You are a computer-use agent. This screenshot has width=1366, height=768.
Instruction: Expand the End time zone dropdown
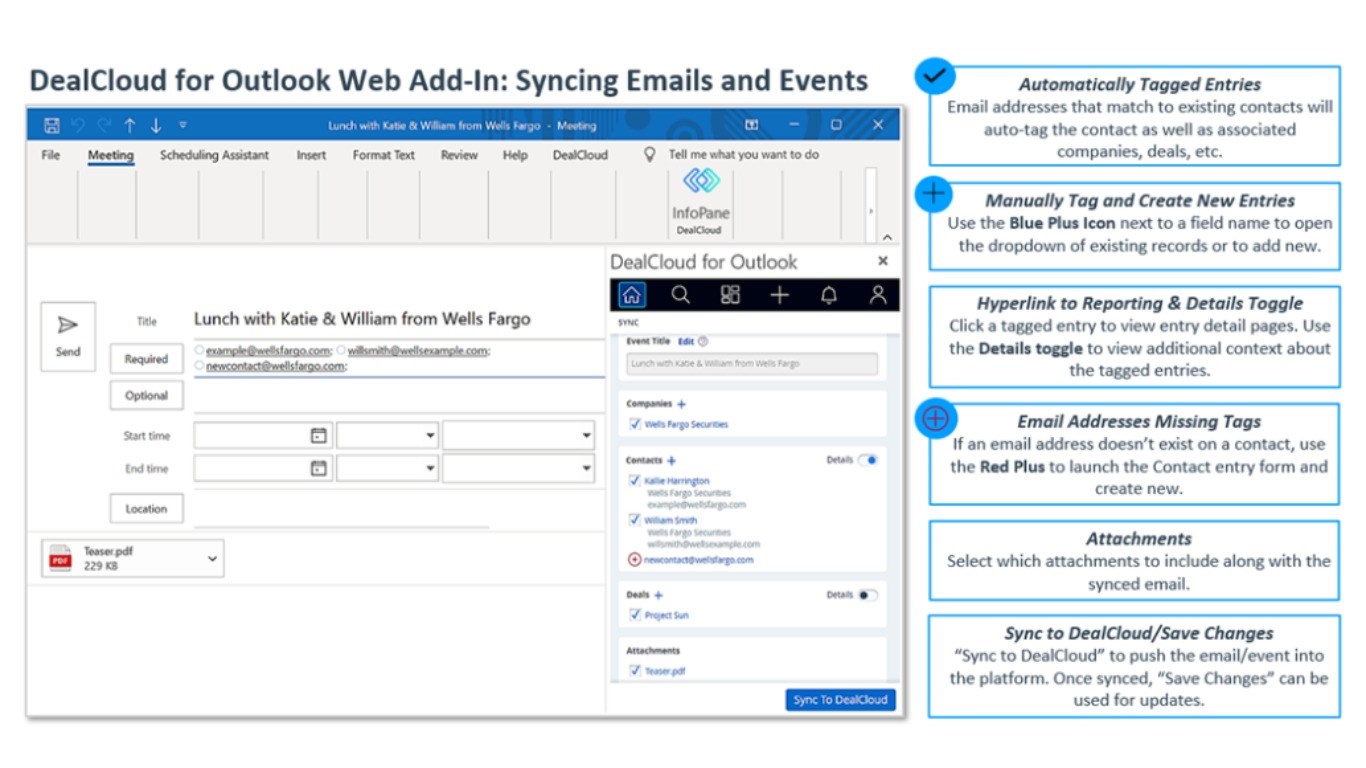pos(586,468)
